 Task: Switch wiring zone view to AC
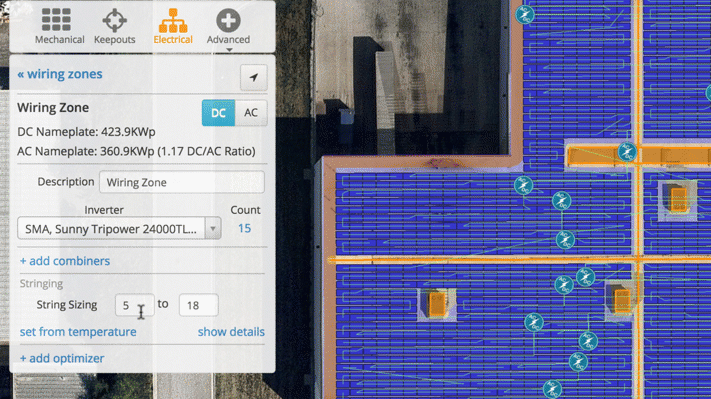pyautogui.click(x=251, y=113)
